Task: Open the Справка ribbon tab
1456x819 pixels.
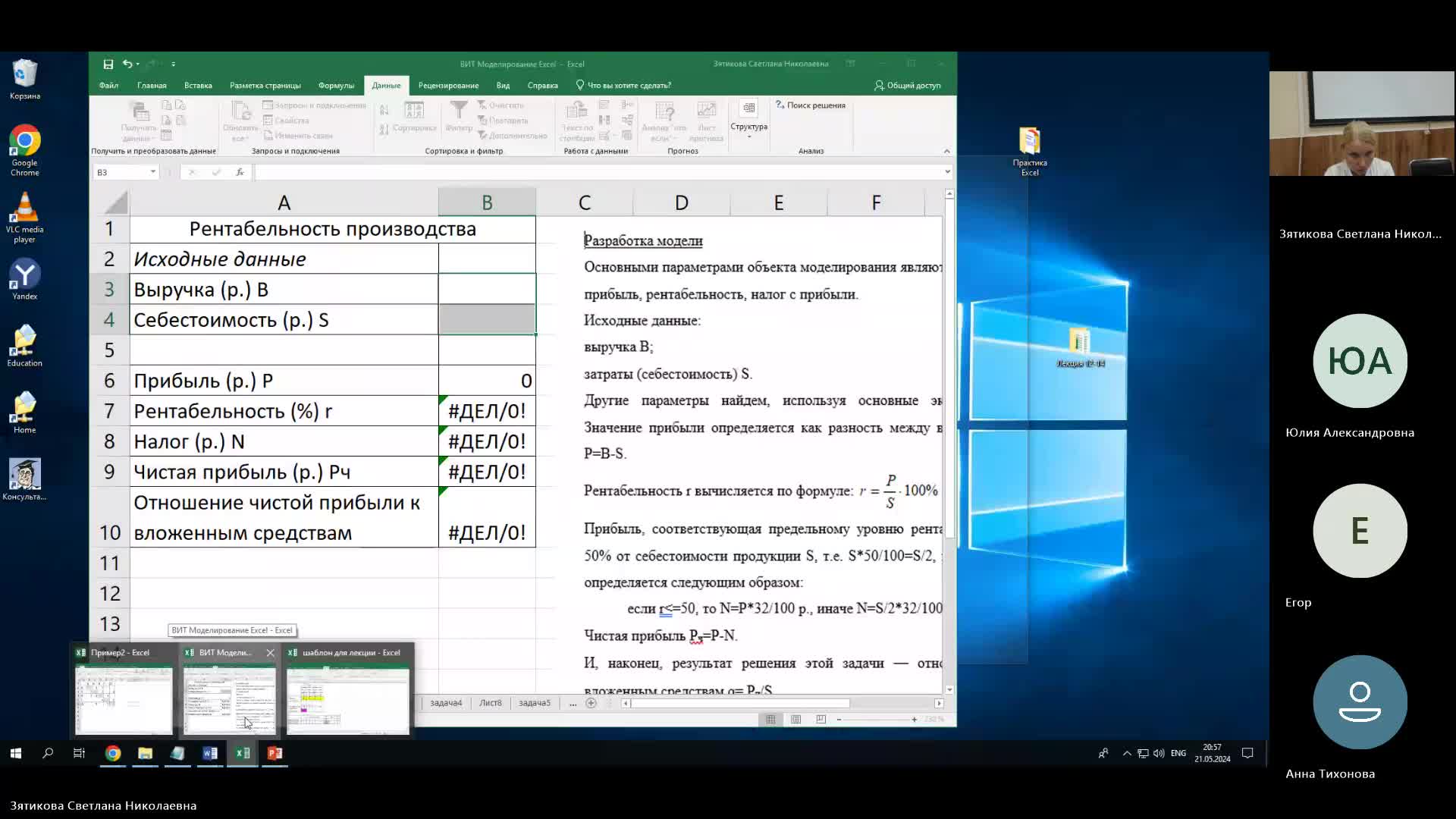Action: 542,86
